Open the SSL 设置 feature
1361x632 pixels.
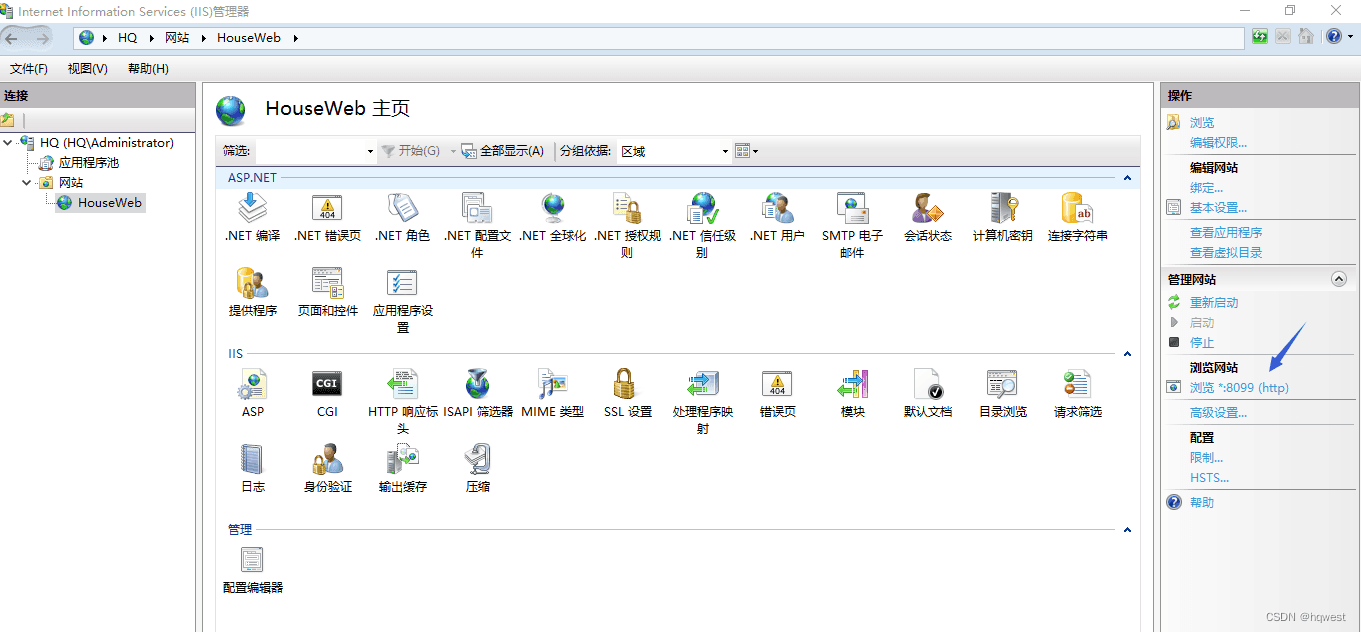pos(627,393)
